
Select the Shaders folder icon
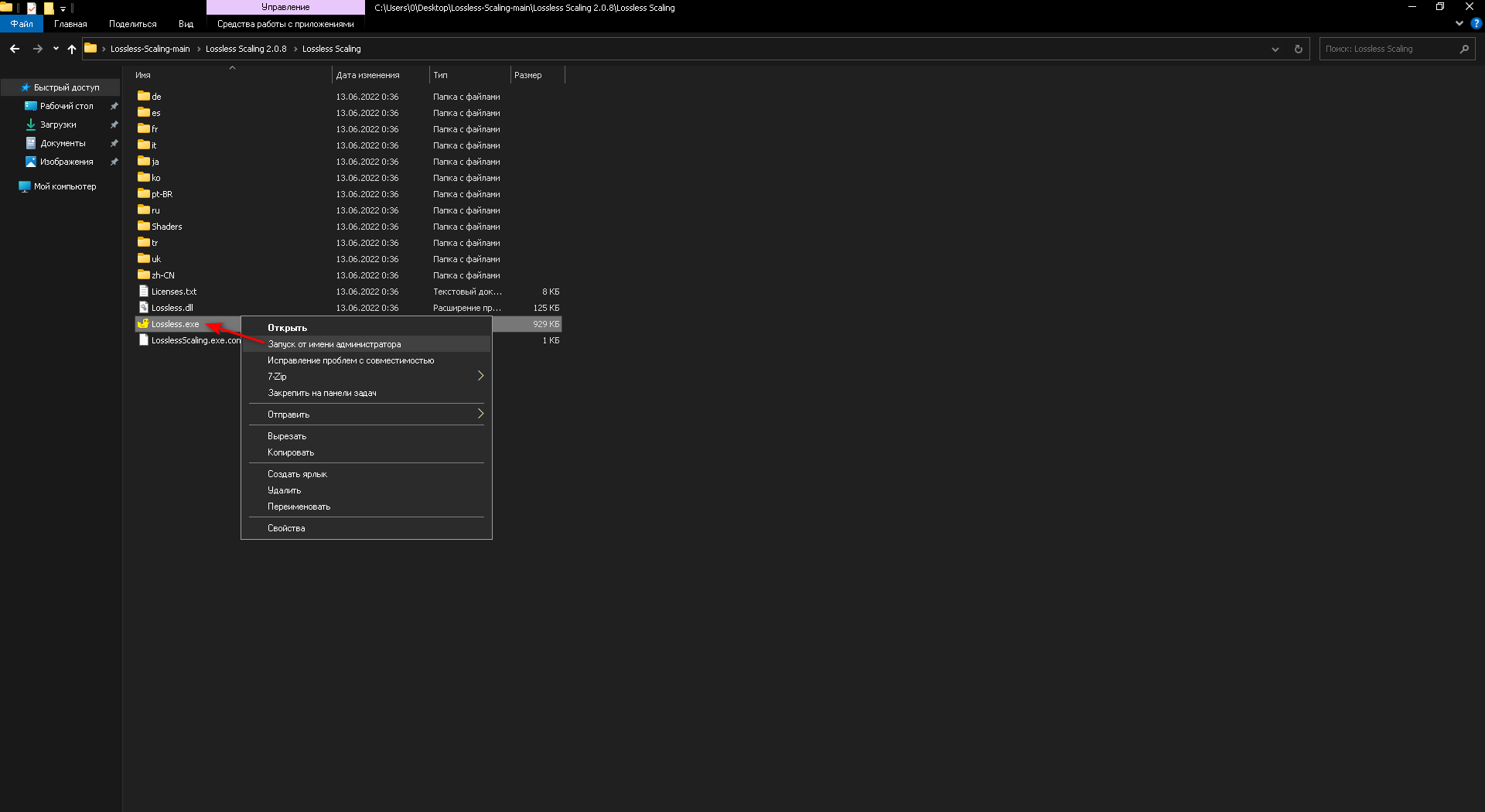click(144, 226)
